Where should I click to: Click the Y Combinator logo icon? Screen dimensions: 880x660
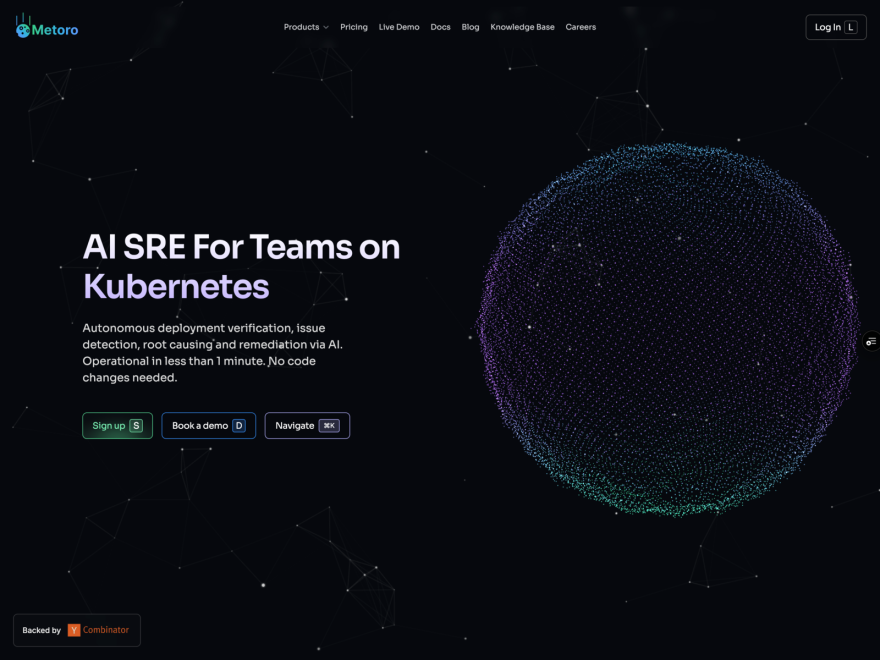(74, 630)
